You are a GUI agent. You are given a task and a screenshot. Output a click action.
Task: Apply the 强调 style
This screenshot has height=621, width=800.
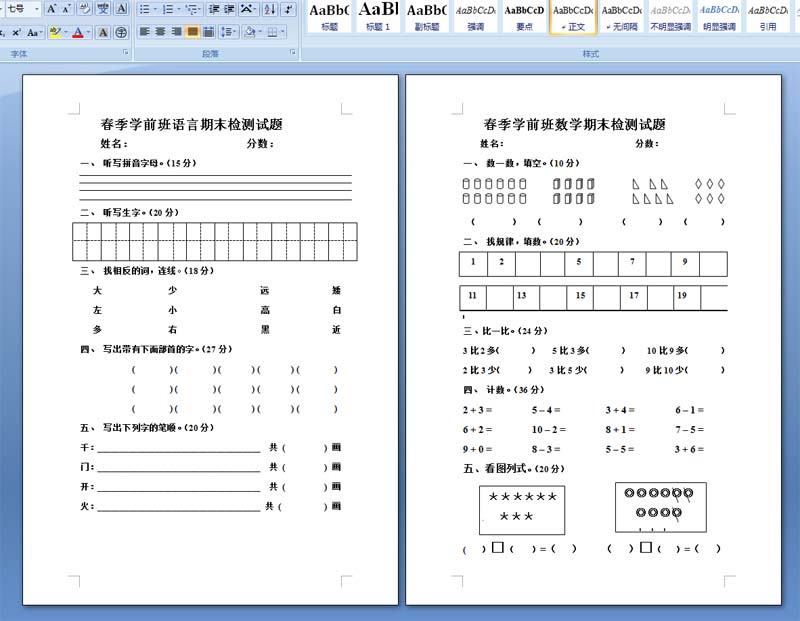476,17
